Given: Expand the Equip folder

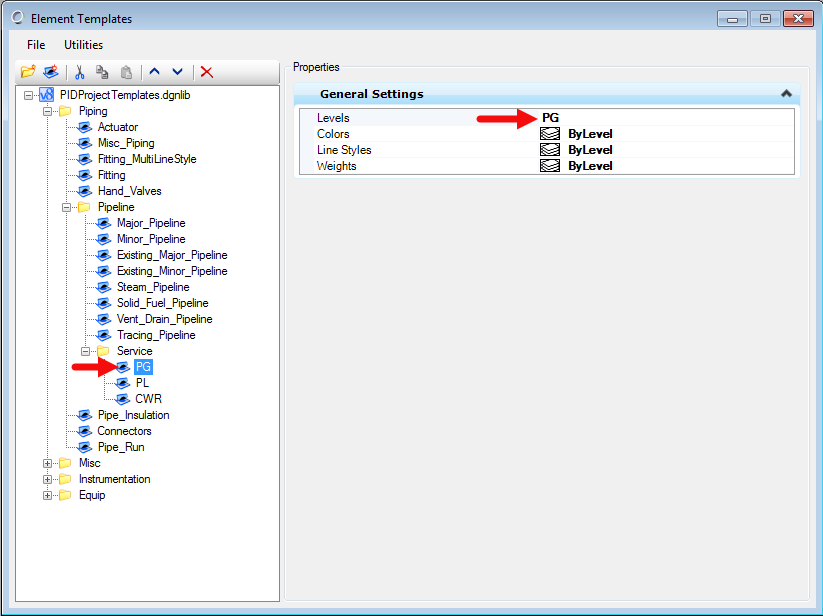Looking at the screenshot, I should pyautogui.click(x=47, y=495).
